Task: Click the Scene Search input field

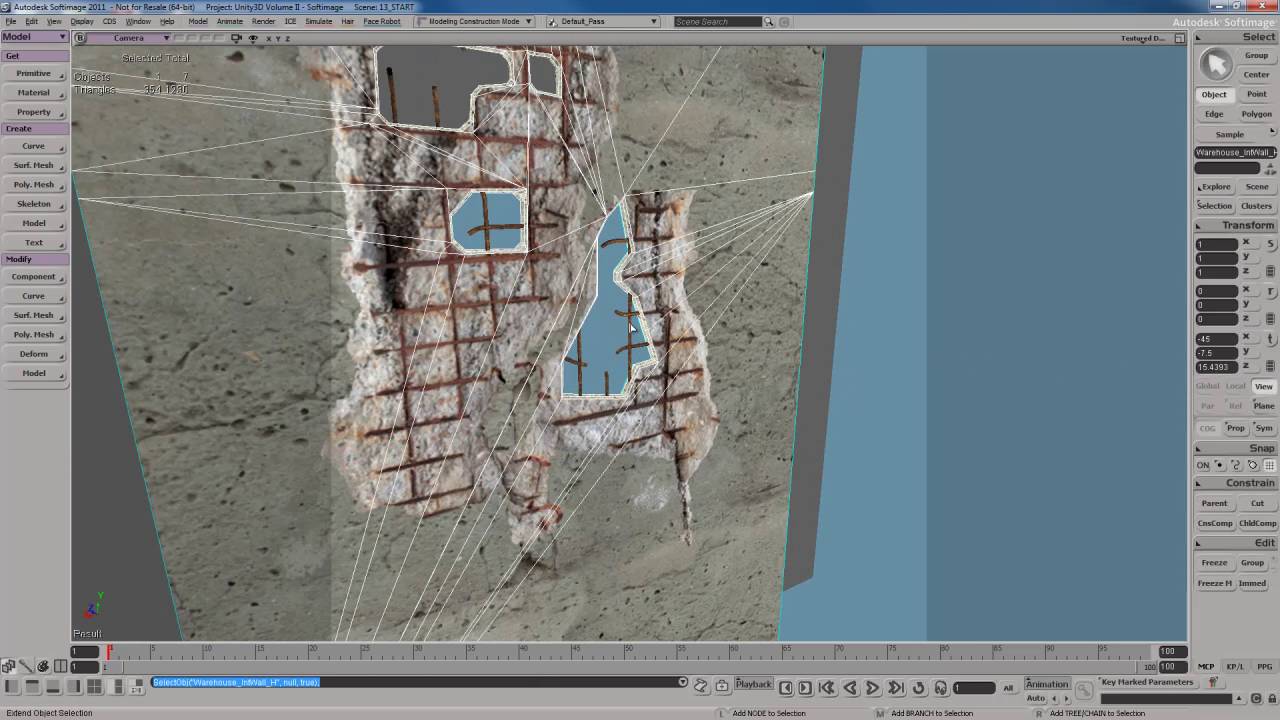Action: pos(718,21)
